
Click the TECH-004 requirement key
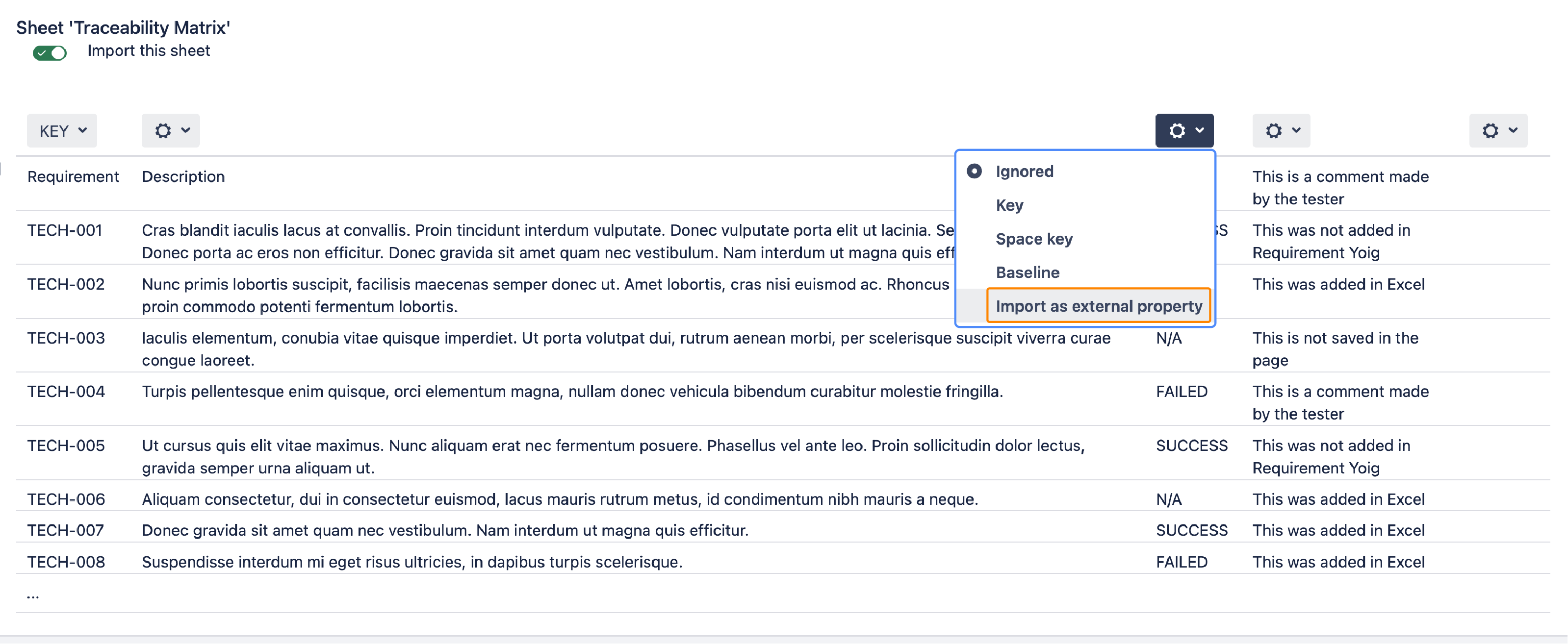point(66,392)
